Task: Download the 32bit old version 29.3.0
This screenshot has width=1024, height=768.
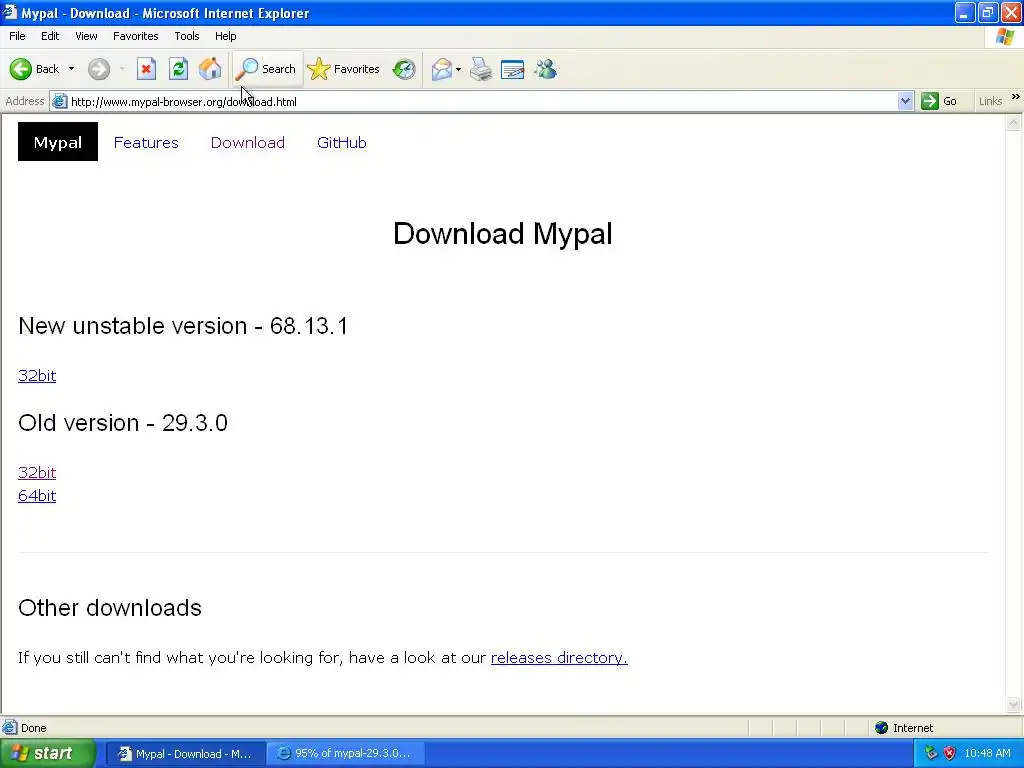Action: click(37, 472)
